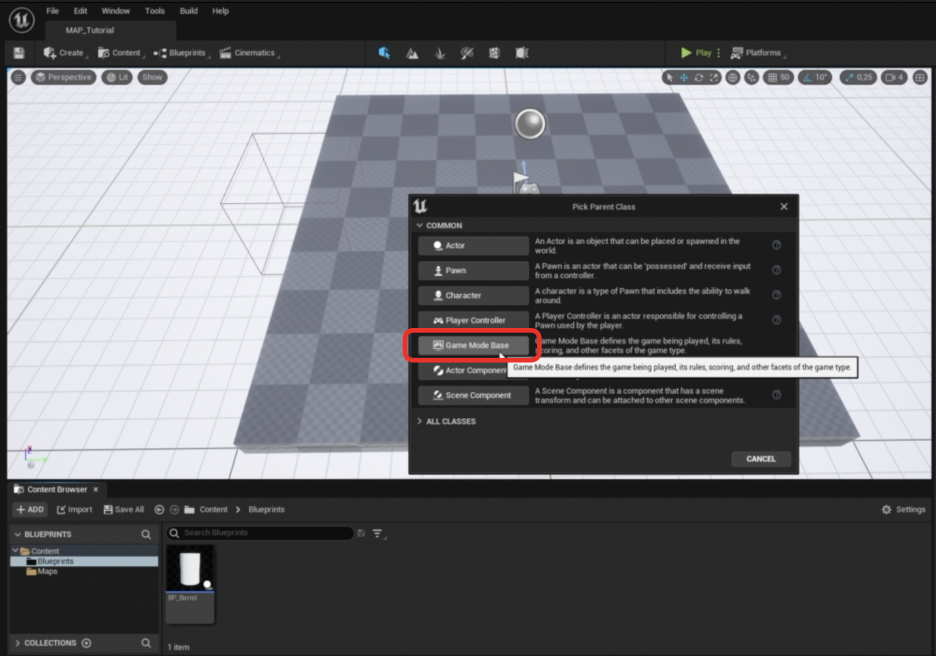The width and height of the screenshot is (936, 656).
Task: Open the Edit menu
Action: pos(80,11)
